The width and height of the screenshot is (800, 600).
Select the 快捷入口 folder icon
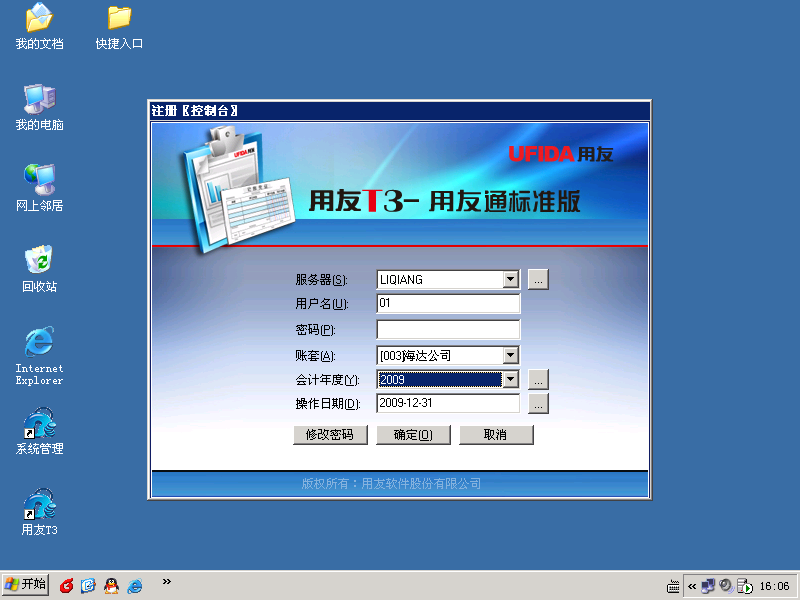pos(119,26)
